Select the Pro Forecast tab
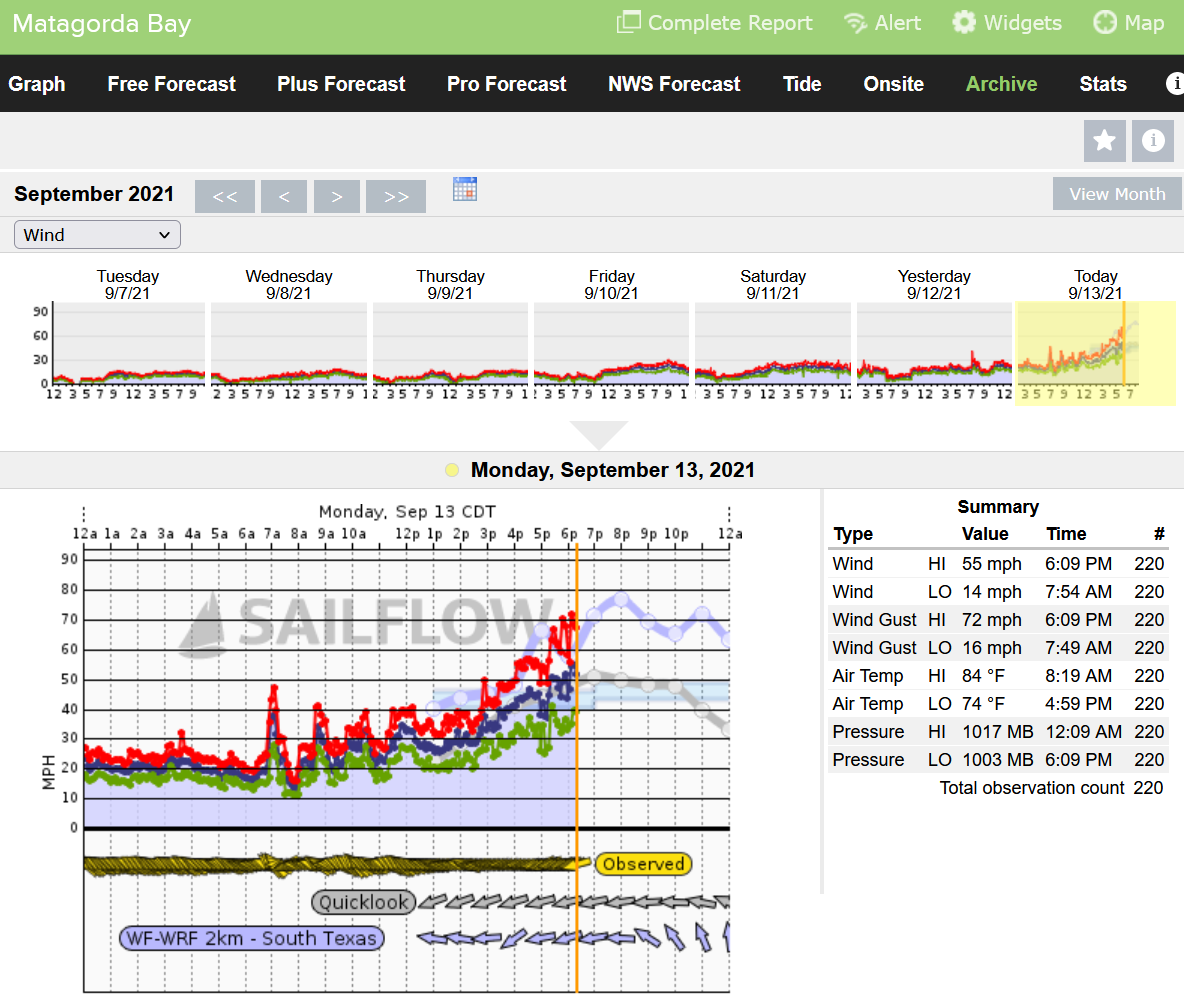1184x1001 pixels. click(507, 84)
